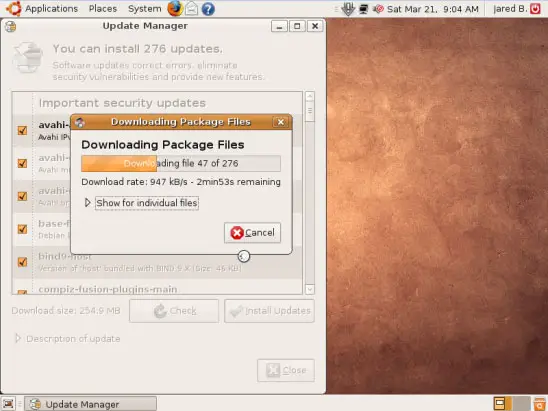Viewport: 548px width, 411px height.
Task: Close the Downloading Package Files dialog
Action: [x=281, y=122]
